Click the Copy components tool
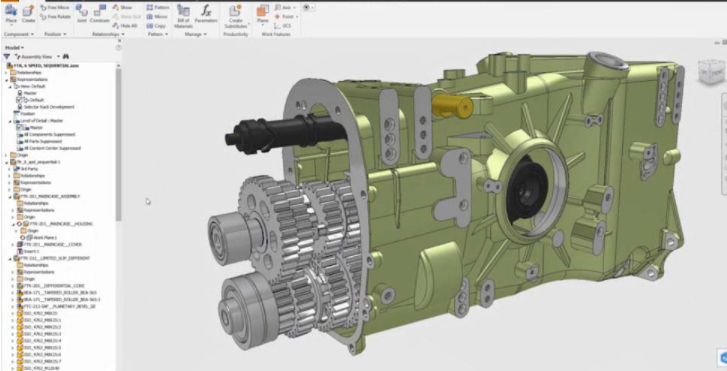727x371 pixels. [156, 26]
